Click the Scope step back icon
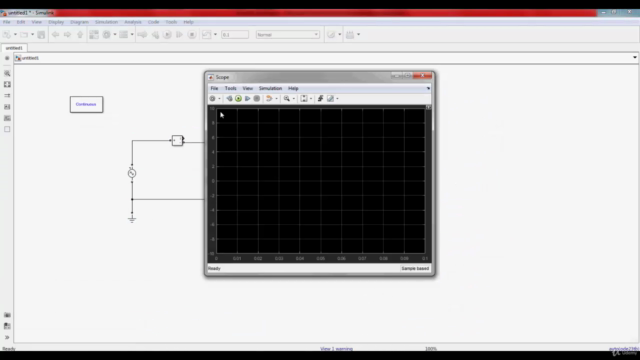640x360 pixels. coord(229,98)
